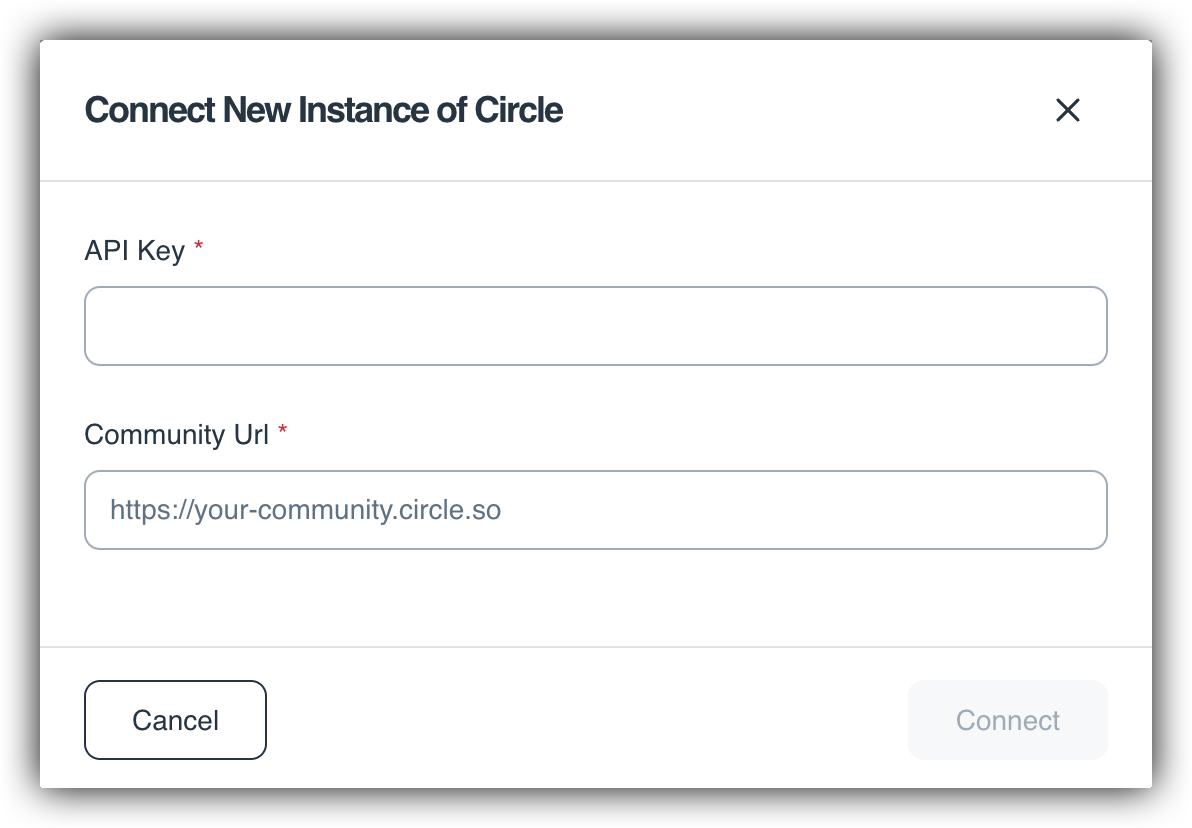Select the 'Connect New Instance of Circle' title

tap(323, 110)
